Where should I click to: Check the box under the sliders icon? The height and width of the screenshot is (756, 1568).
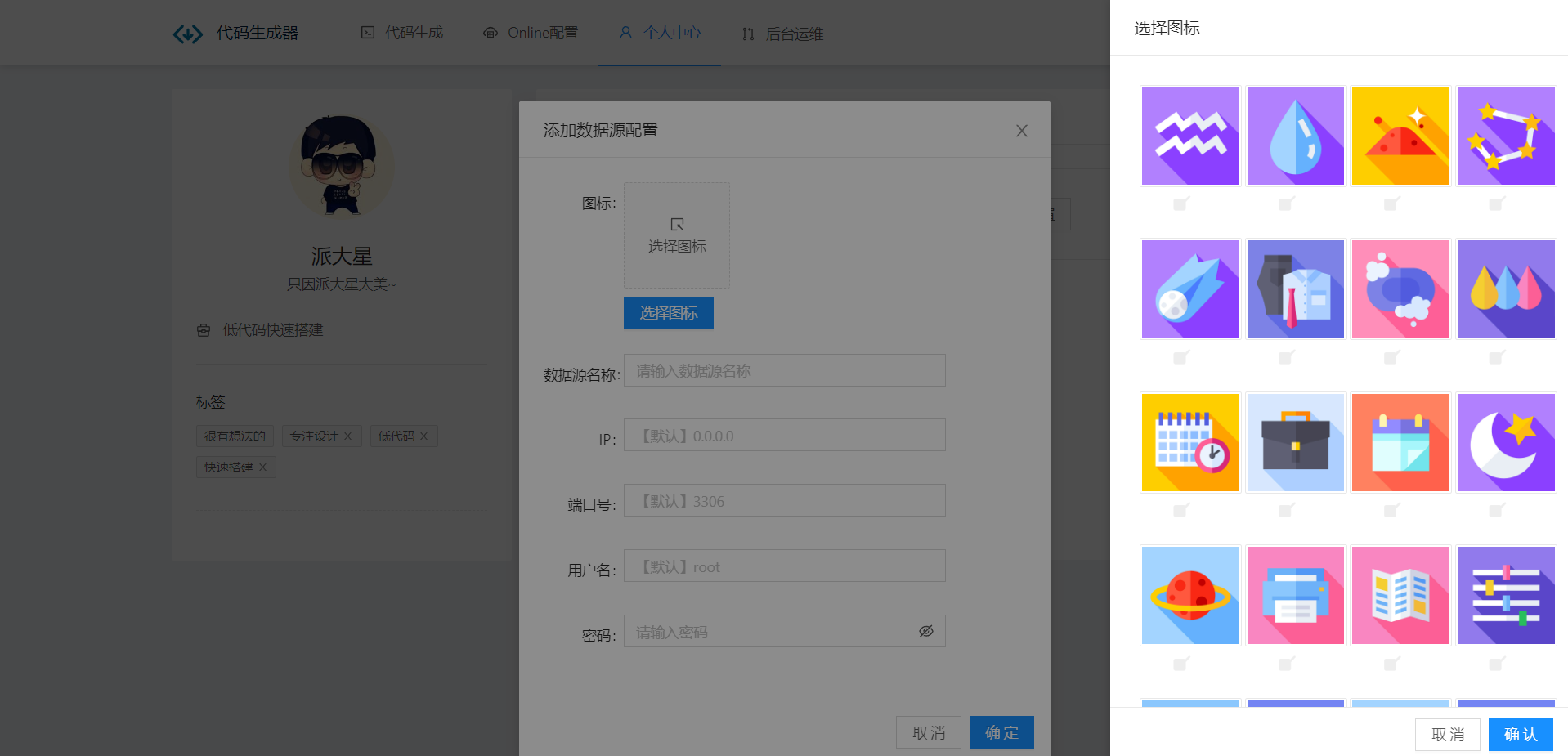coord(1497,664)
